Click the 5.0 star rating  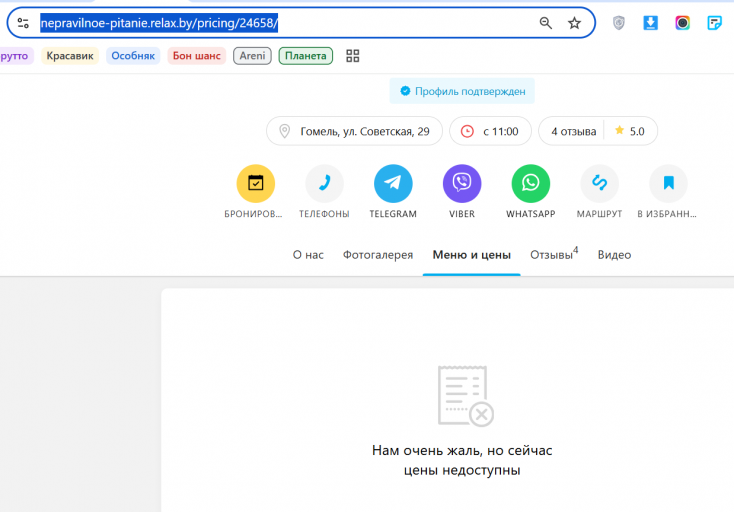click(x=630, y=131)
